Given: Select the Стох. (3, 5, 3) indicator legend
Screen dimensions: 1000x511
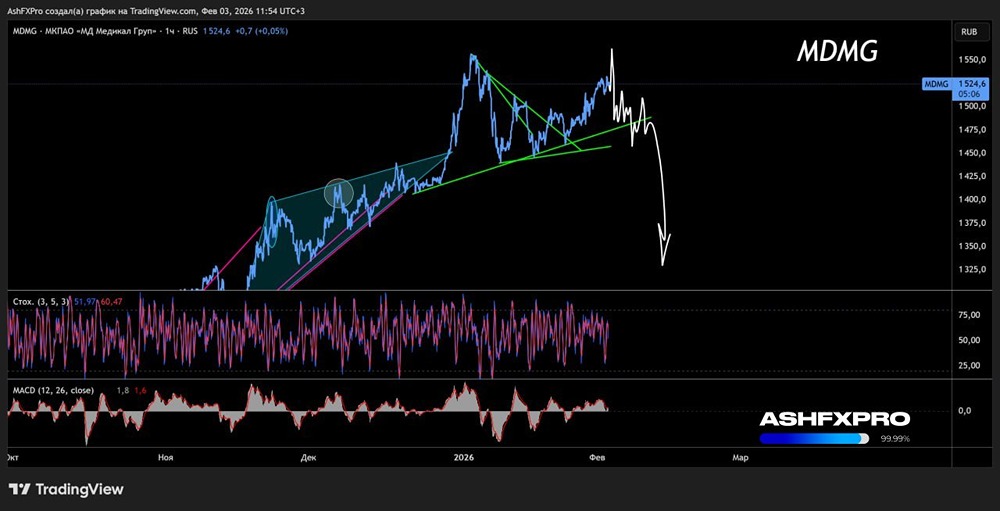Looking at the screenshot, I should [x=42, y=300].
